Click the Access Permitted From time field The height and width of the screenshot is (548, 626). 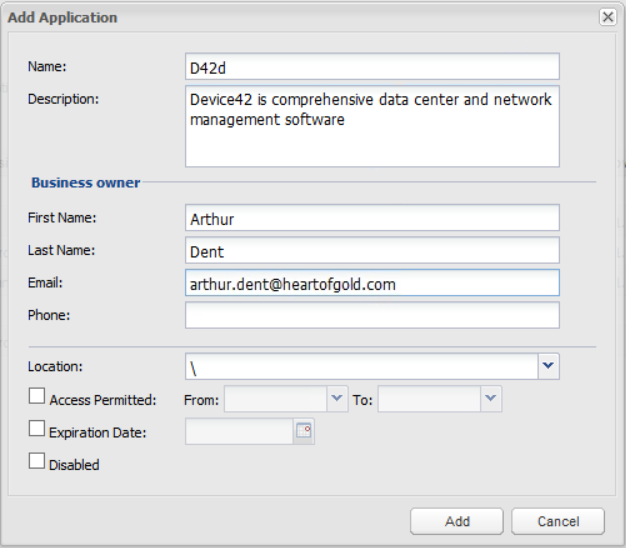tap(275, 398)
